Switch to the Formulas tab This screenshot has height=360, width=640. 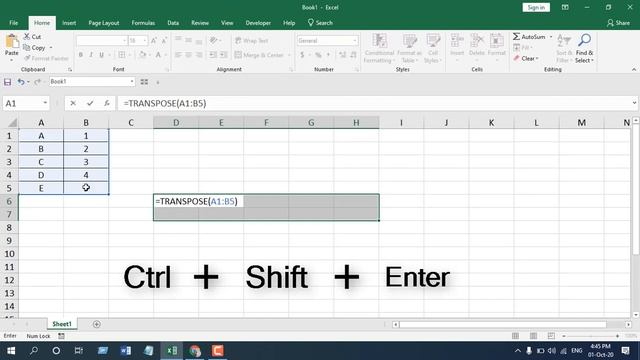[143, 23]
